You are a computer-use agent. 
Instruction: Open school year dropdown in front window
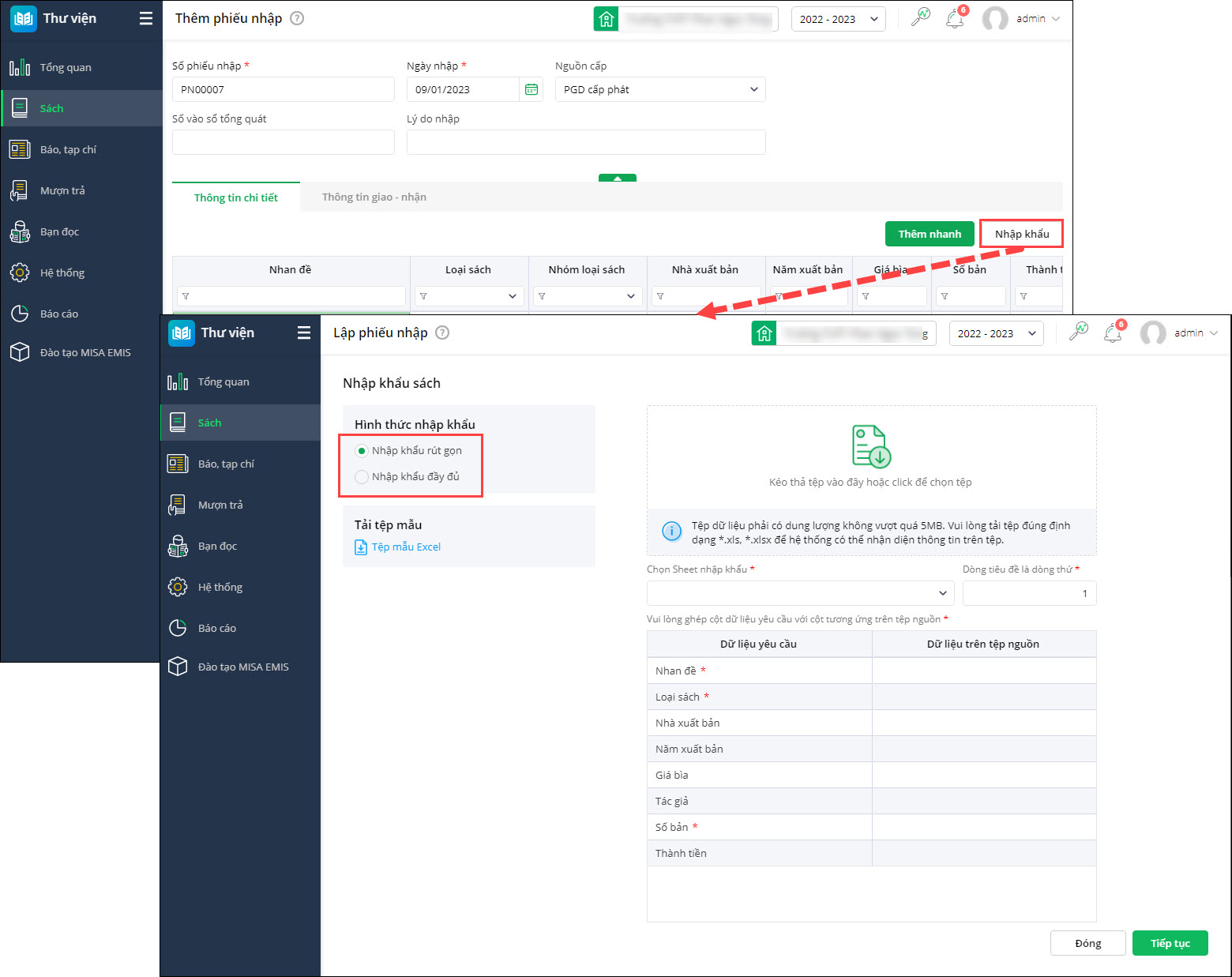997,333
